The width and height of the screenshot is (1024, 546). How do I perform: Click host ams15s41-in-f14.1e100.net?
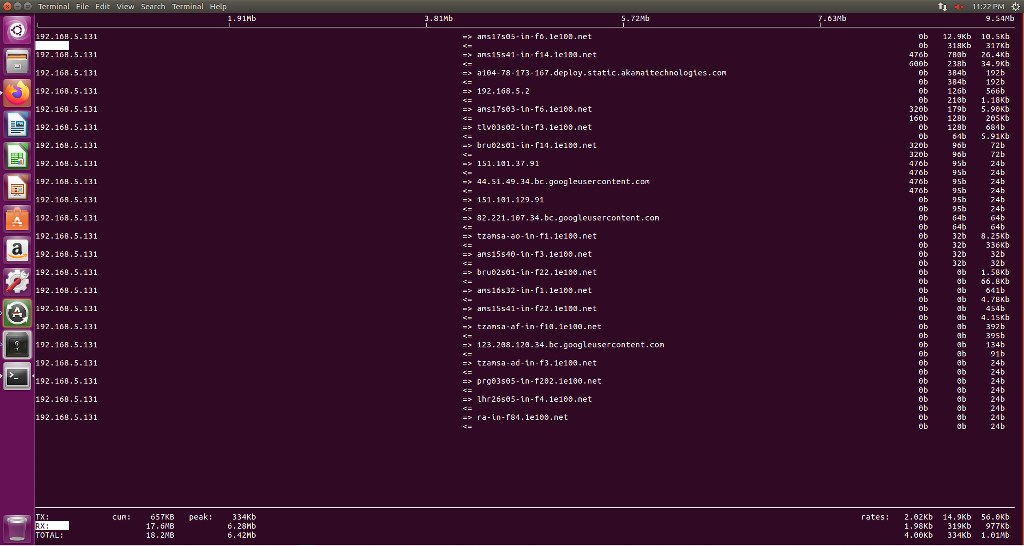[537, 55]
